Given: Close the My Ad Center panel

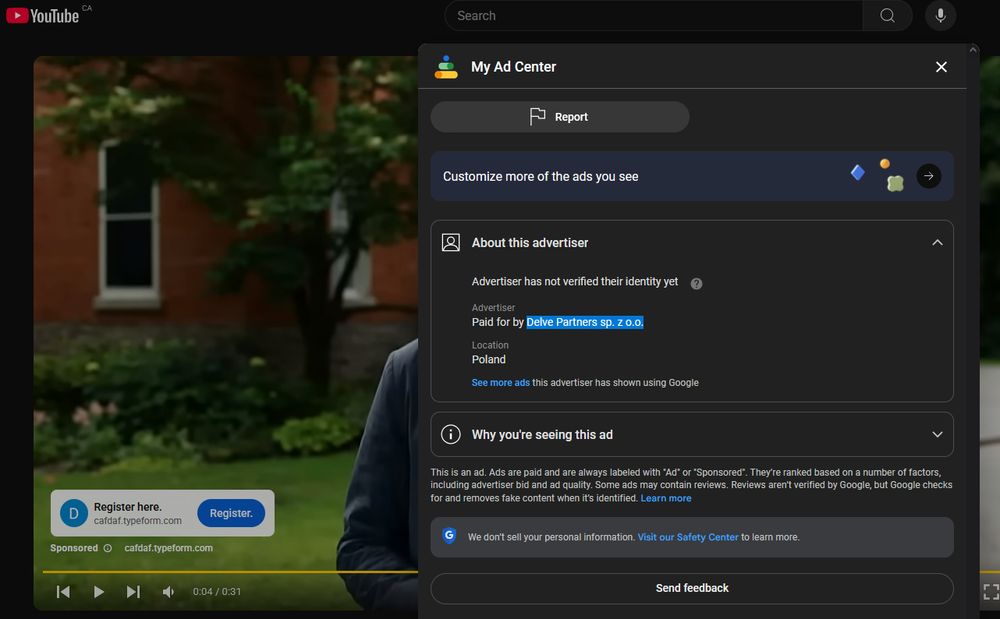Looking at the screenshot, I should coord(940,67).
